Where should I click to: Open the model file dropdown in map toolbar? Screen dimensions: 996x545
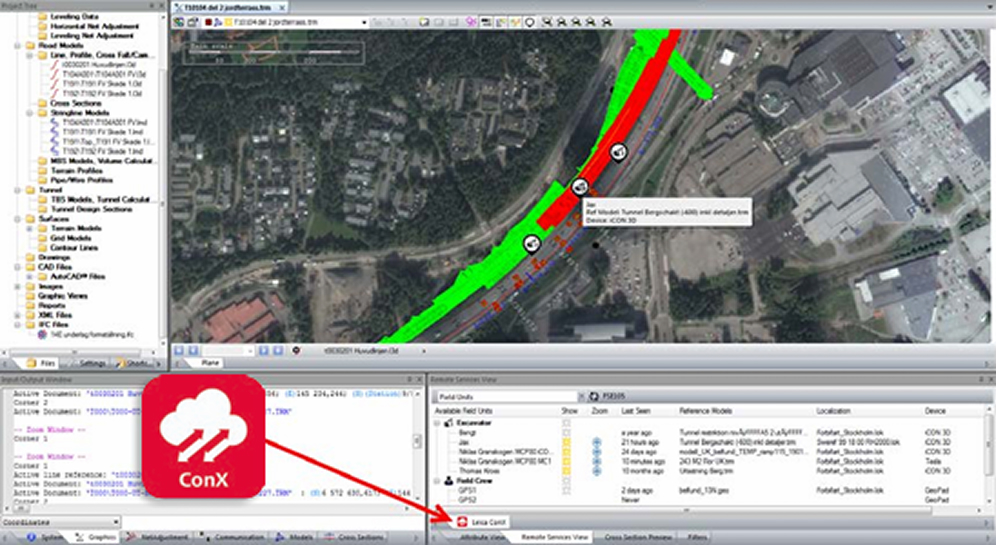[363, 21]
